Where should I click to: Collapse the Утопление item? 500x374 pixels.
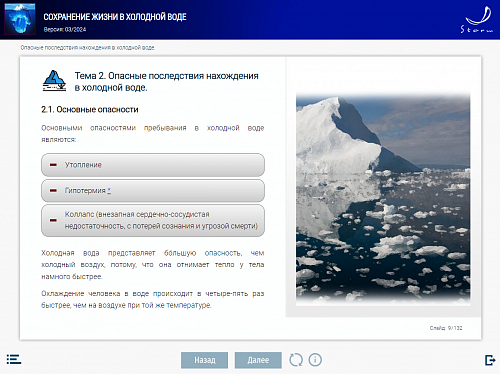pyautogui.click(x=153, y=165)
